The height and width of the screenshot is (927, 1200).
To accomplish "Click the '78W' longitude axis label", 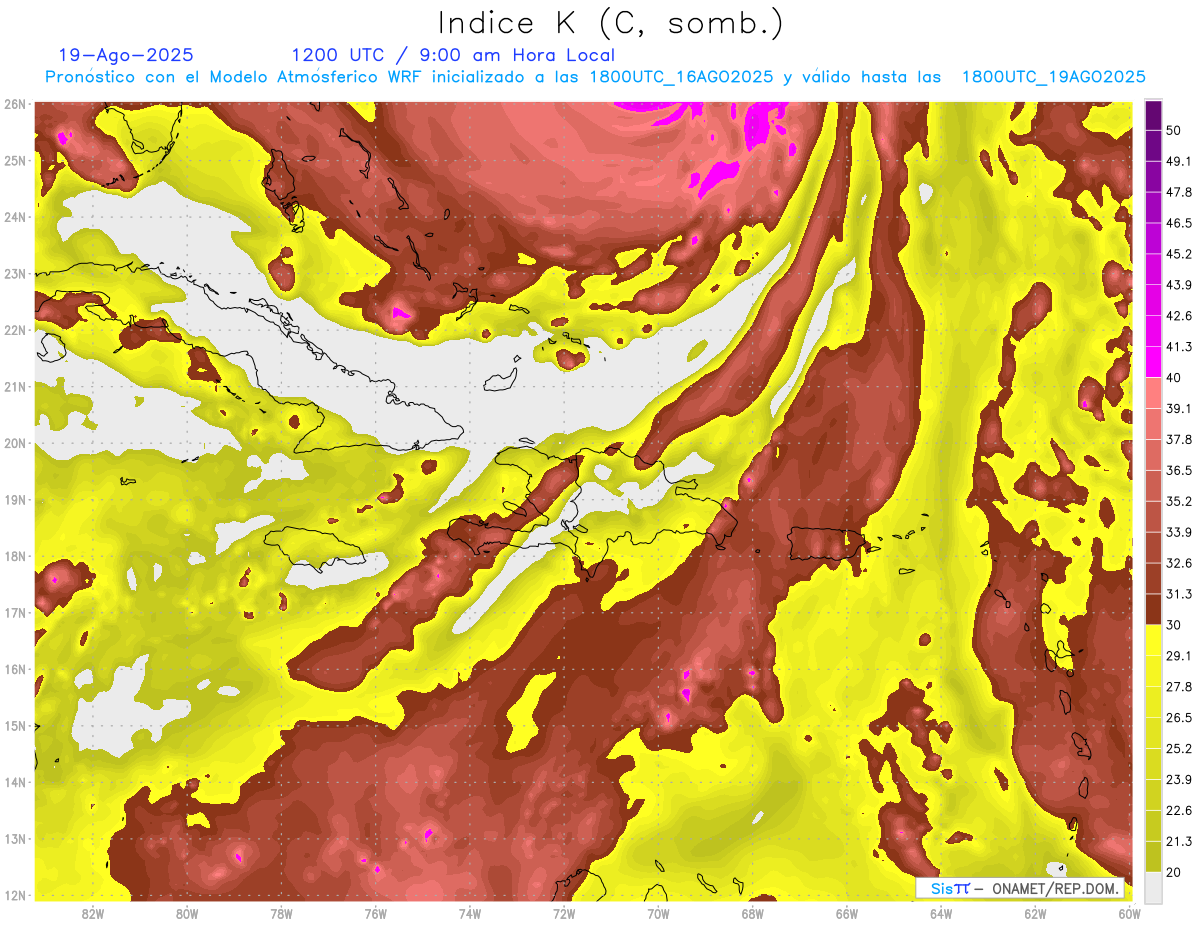I will pos(281,913).
